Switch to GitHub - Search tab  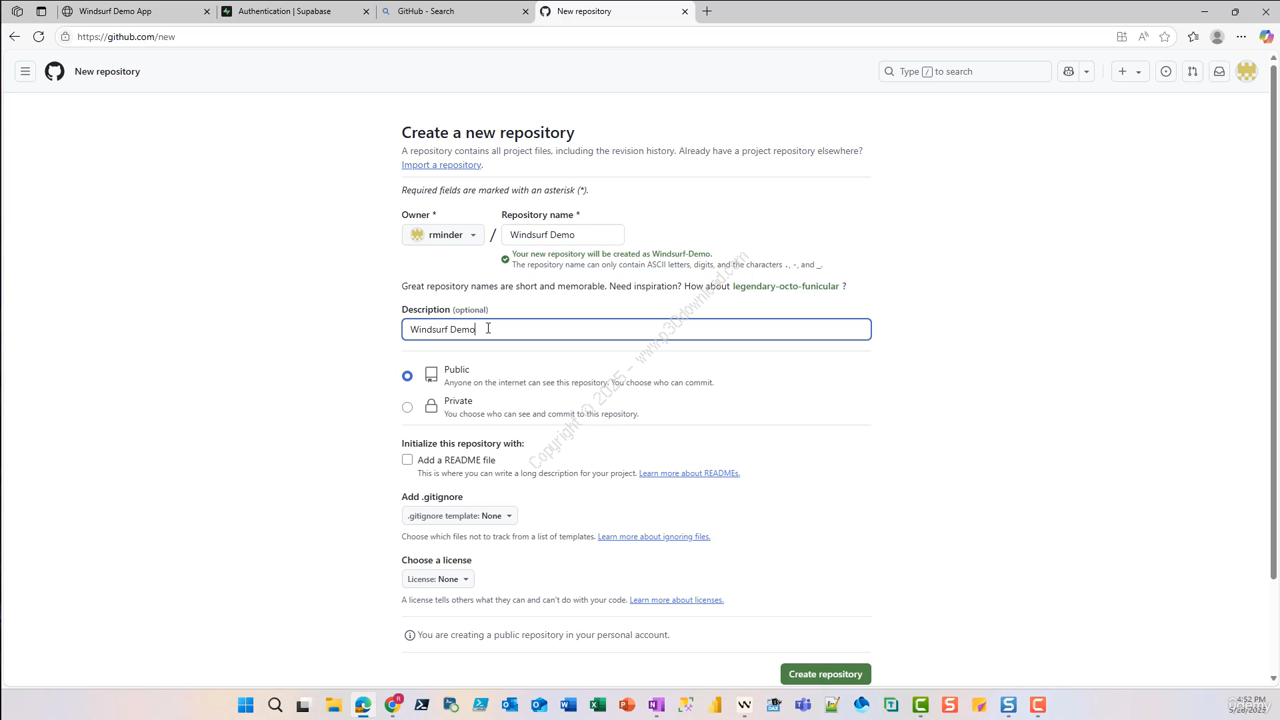coord(455,11)
